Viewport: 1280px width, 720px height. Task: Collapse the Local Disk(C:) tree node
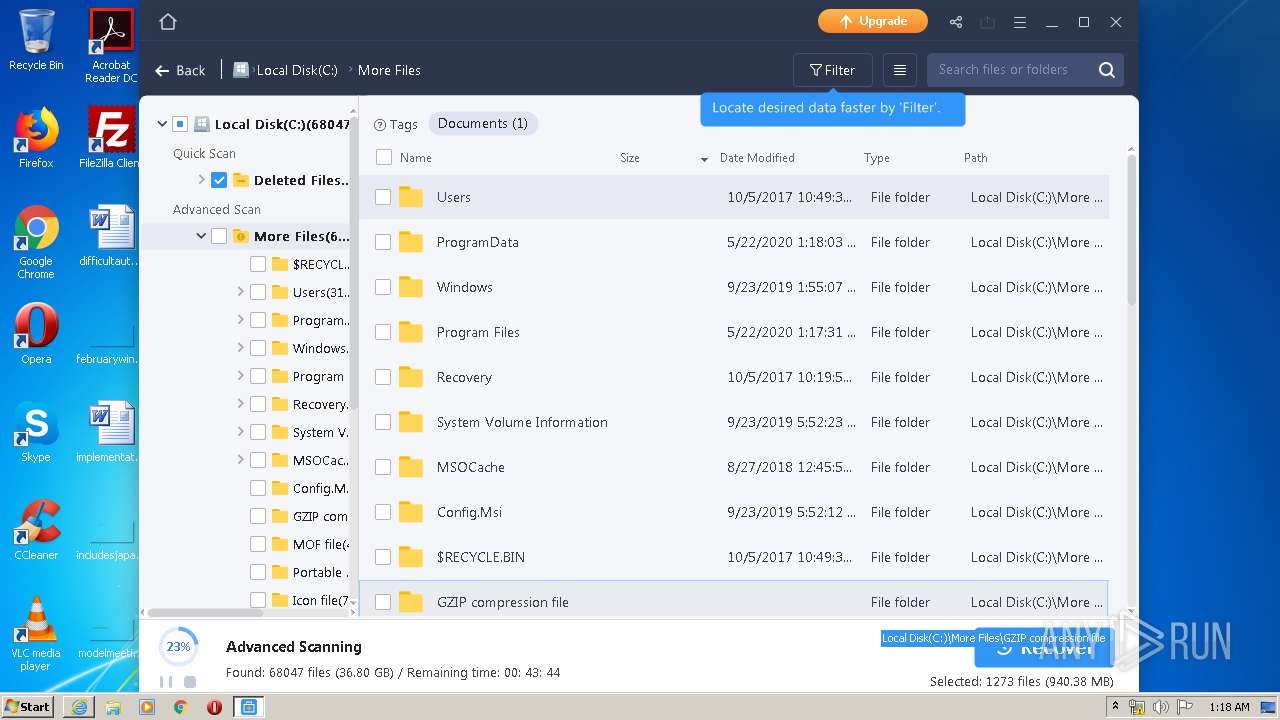coord(162,124)
